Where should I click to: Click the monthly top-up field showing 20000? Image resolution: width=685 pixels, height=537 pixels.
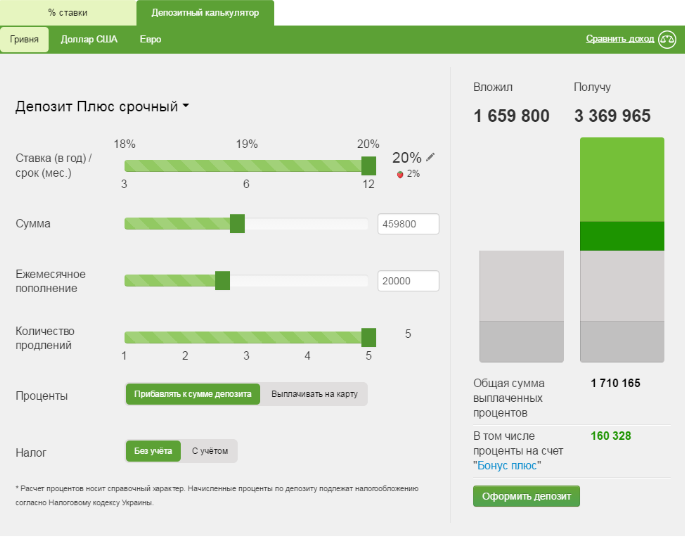coord(409,281)
